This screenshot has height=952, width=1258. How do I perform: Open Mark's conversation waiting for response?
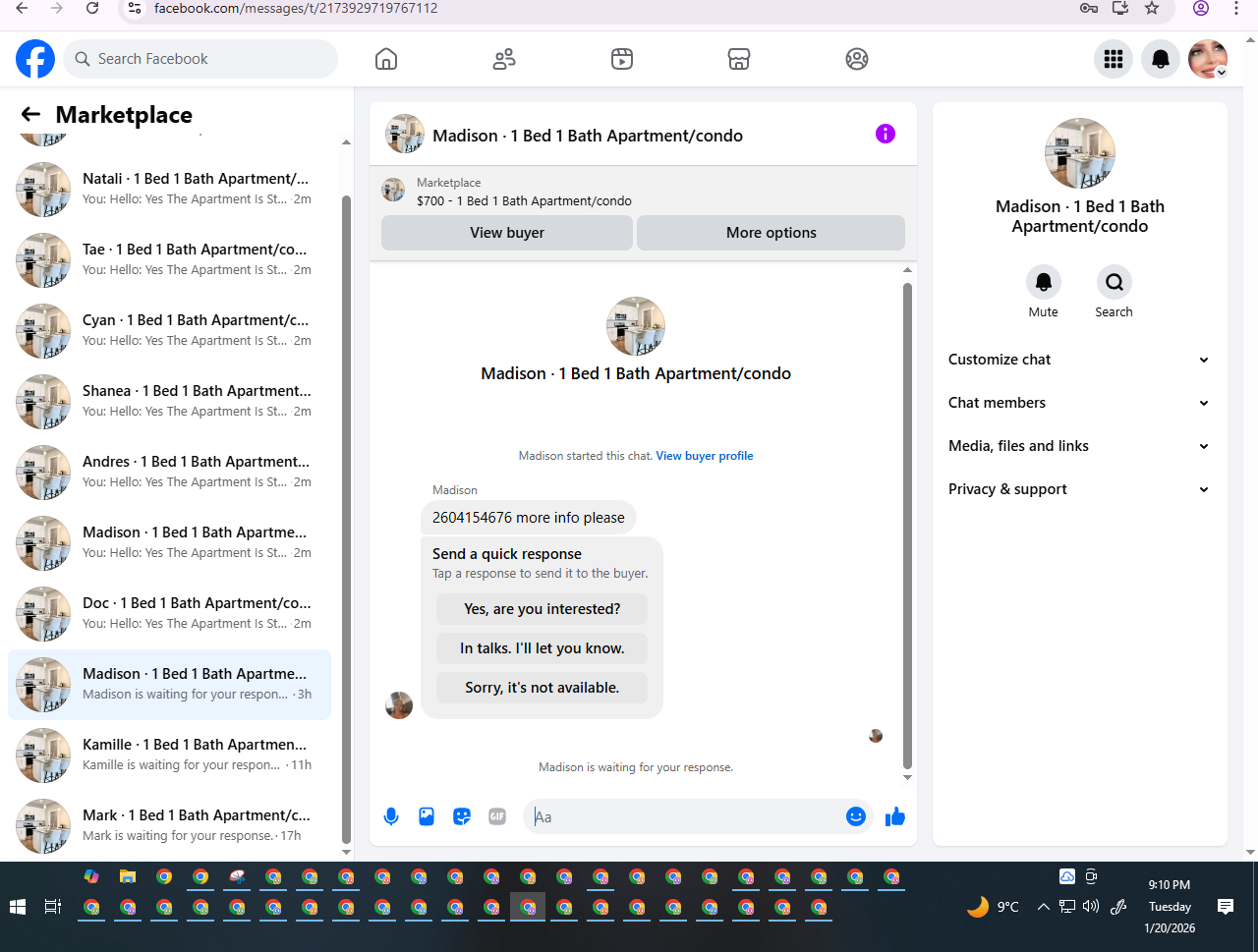pos(169,826)
